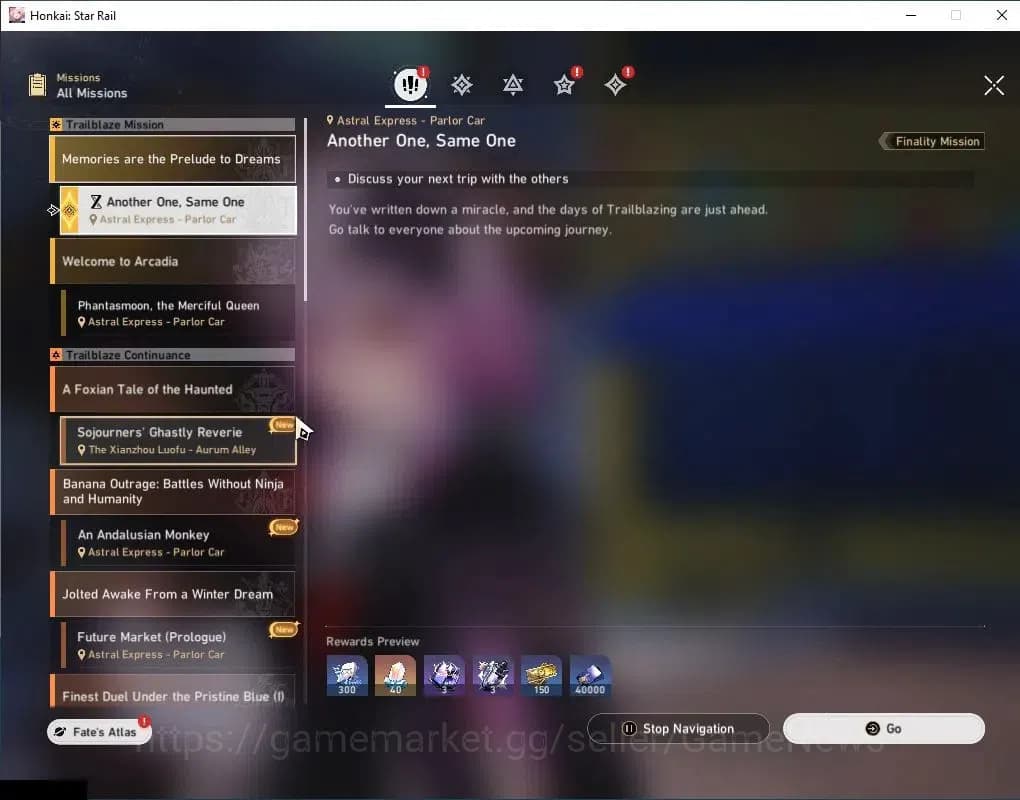Image resolution: width=1020 pixels, height=800 pixels.
Task: Click the Go button
Action: point(883,728)
